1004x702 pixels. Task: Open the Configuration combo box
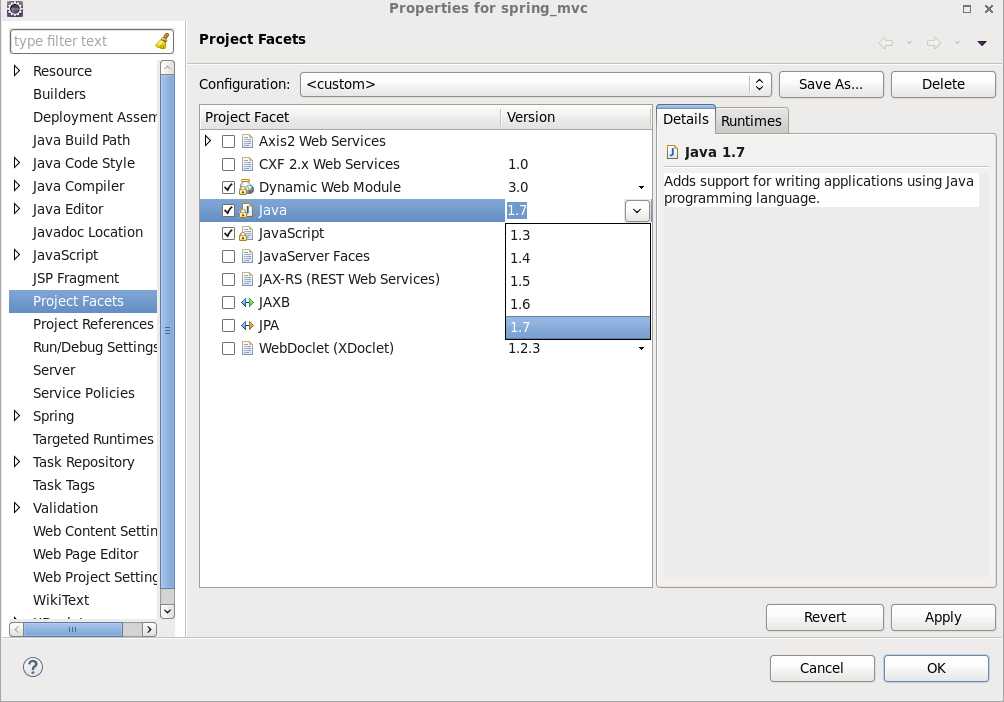[535, 84]
